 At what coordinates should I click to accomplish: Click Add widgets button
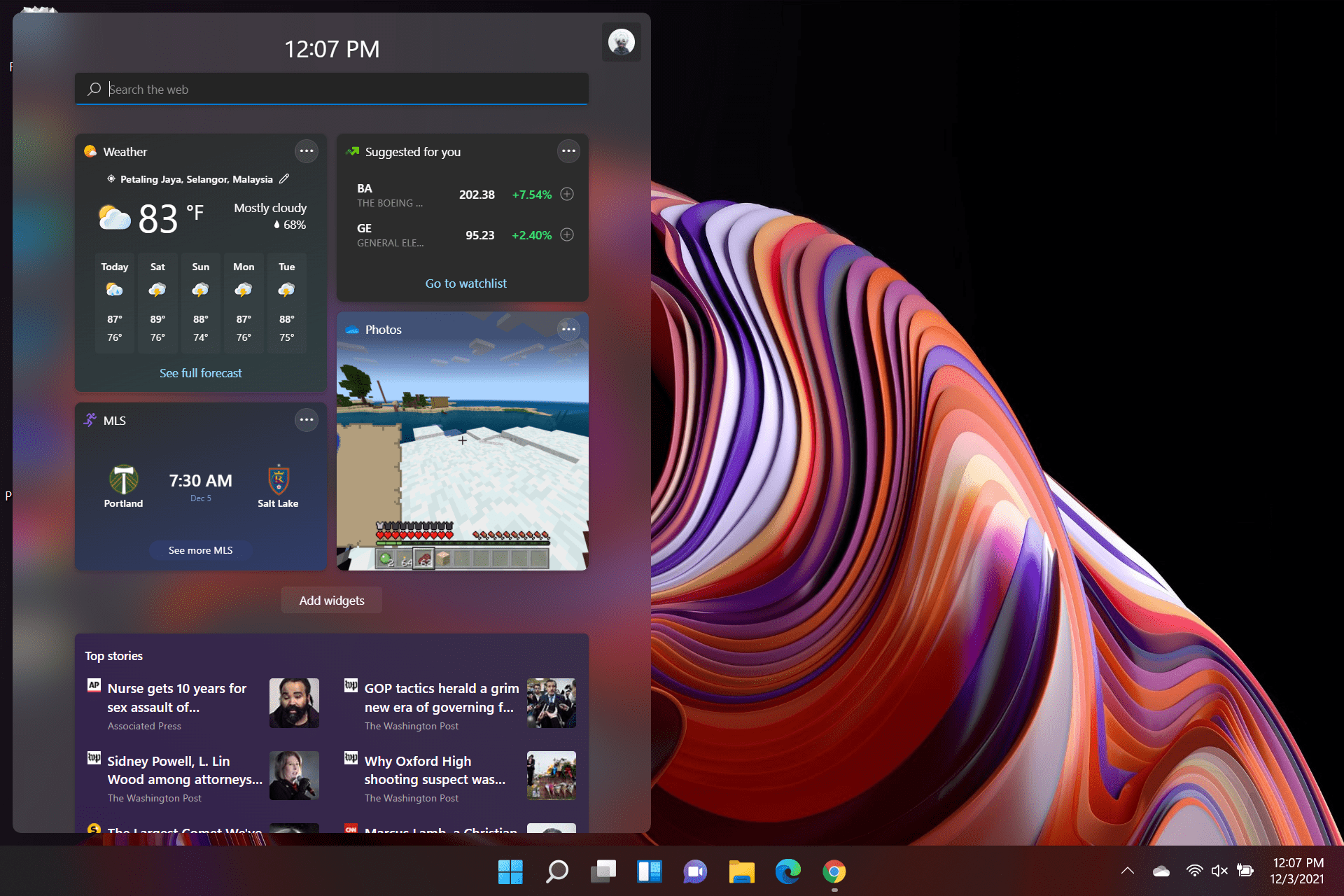coord(332,601)
